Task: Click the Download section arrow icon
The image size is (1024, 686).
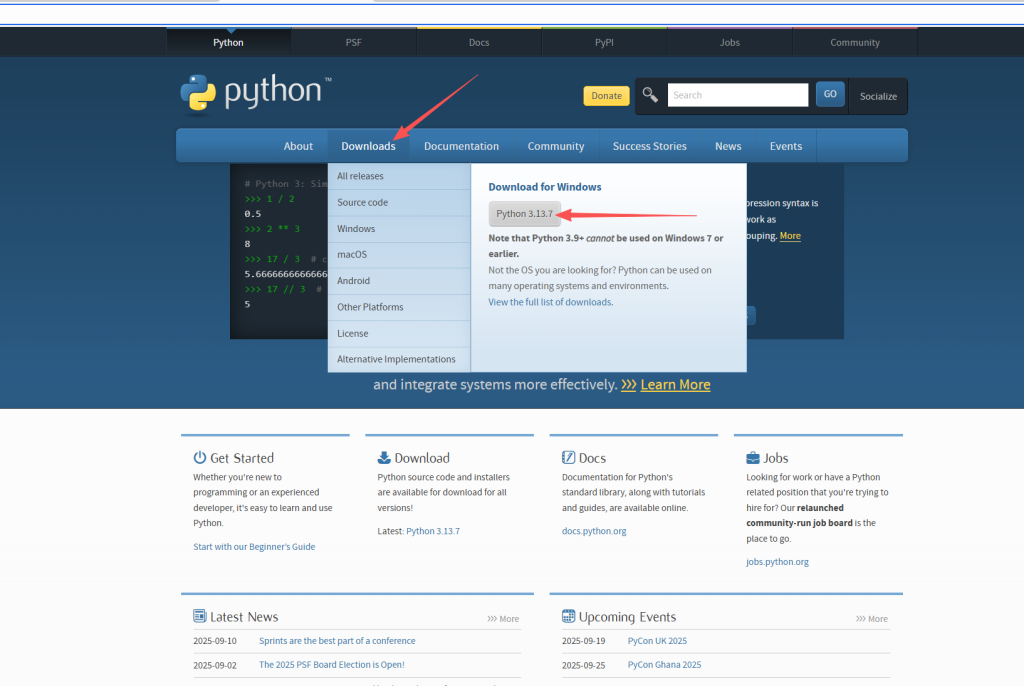Action: pos(384,458)
